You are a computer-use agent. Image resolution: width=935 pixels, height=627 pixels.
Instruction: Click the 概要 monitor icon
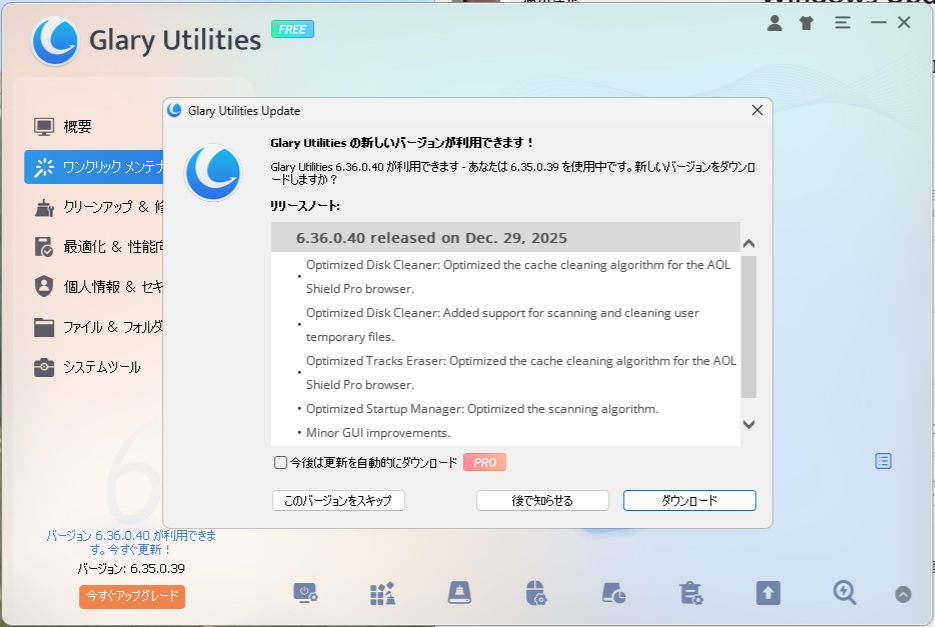tap(44, 126)
